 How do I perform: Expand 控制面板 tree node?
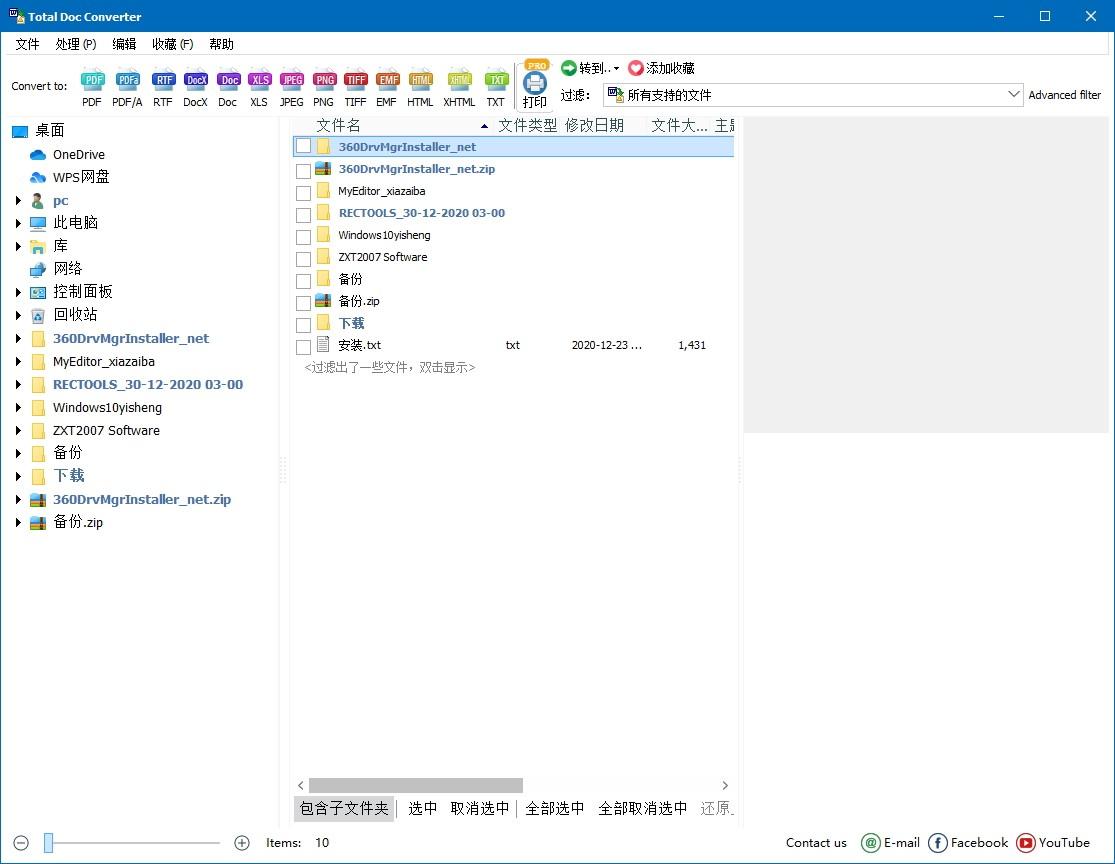[18, 292]
